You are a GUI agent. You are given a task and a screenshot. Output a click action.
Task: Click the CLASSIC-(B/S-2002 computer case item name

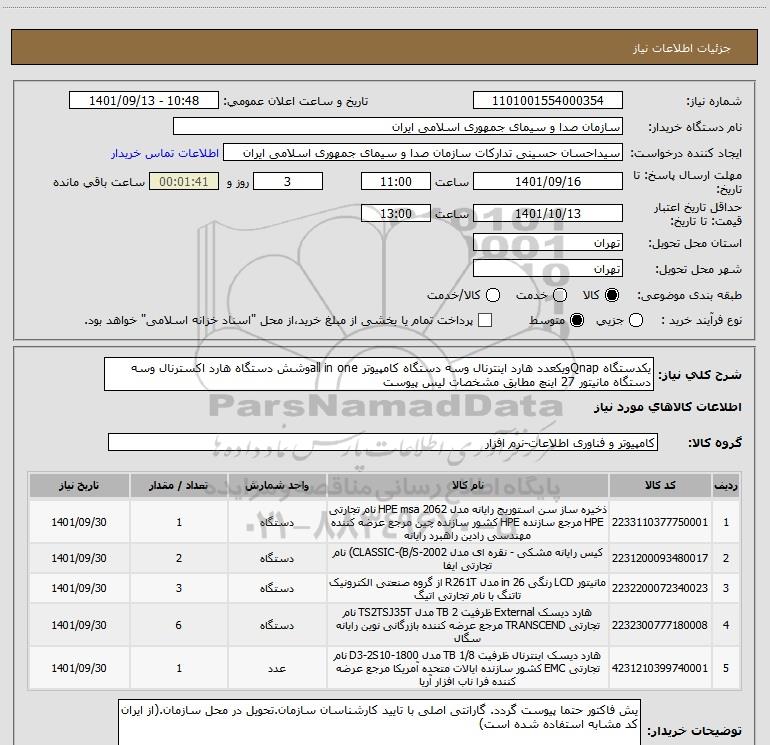coord(468,558)
